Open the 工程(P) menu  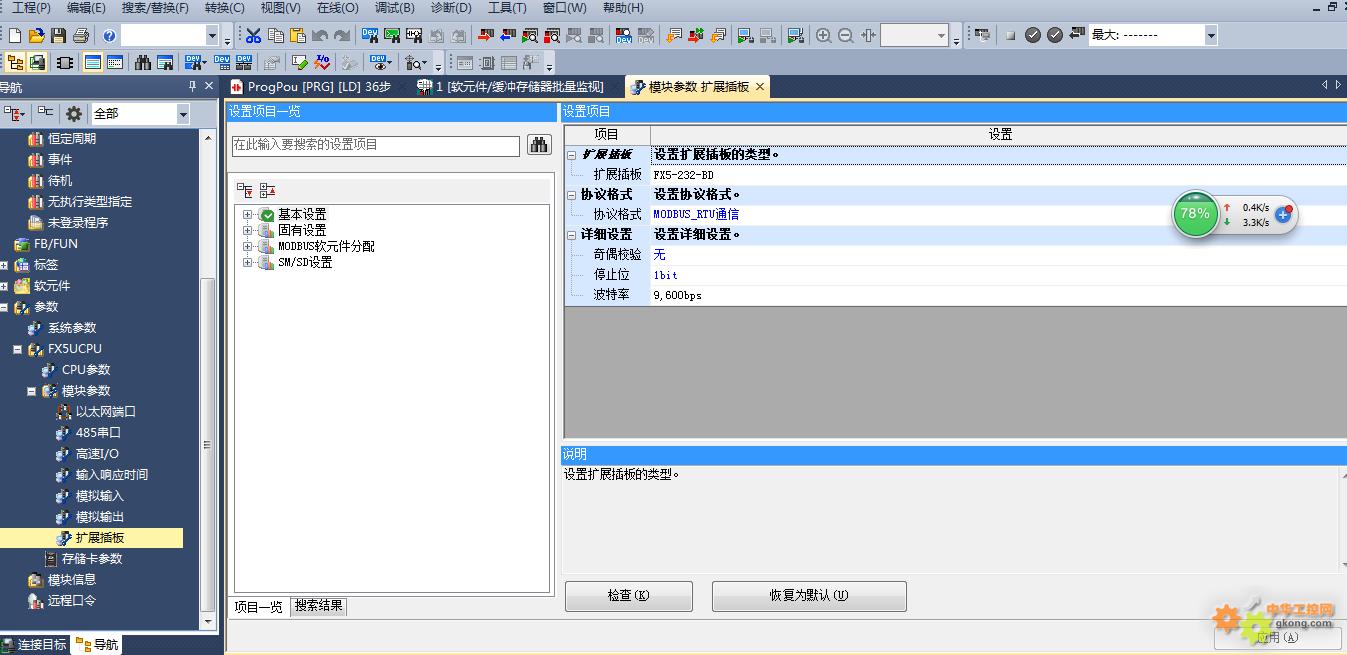31,8
